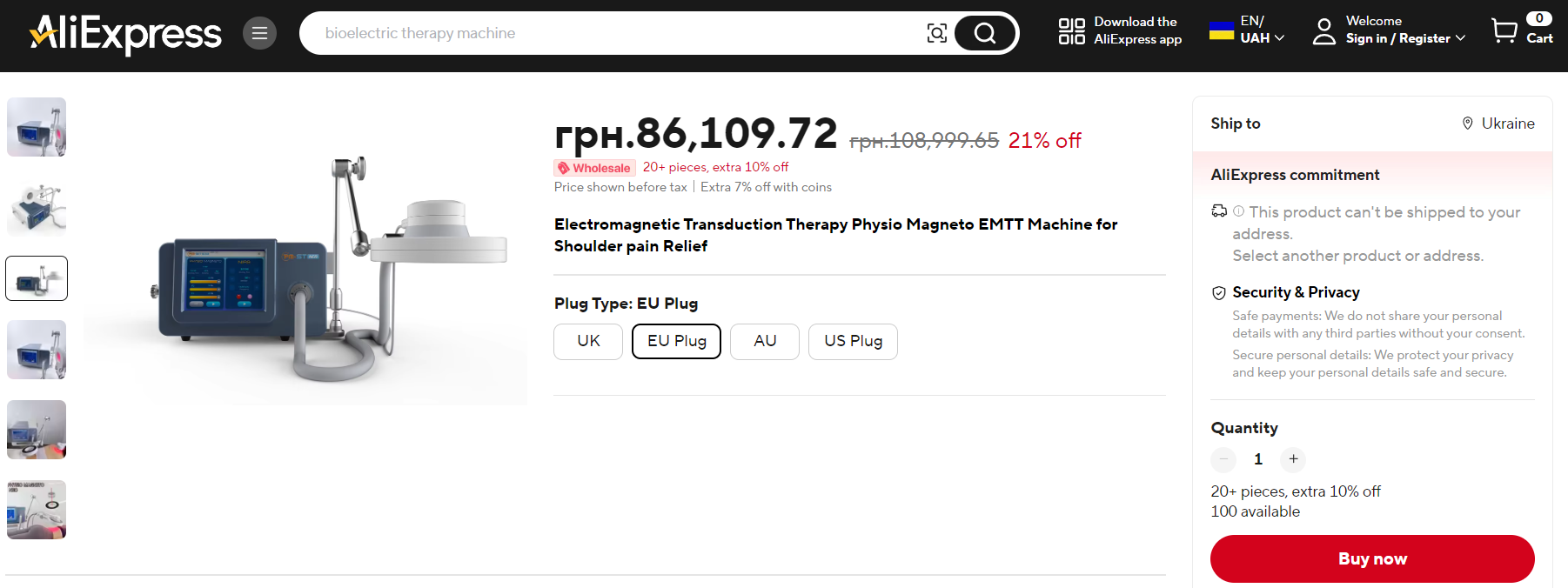Click the QR code app download icon
The image size is (1568, 588).
(1071, 31)
